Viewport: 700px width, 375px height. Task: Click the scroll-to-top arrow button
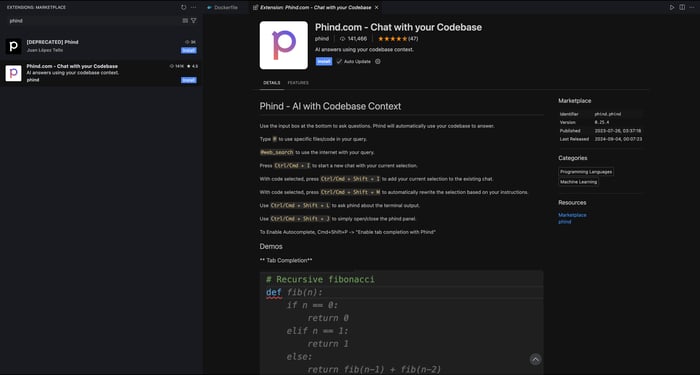535,359
